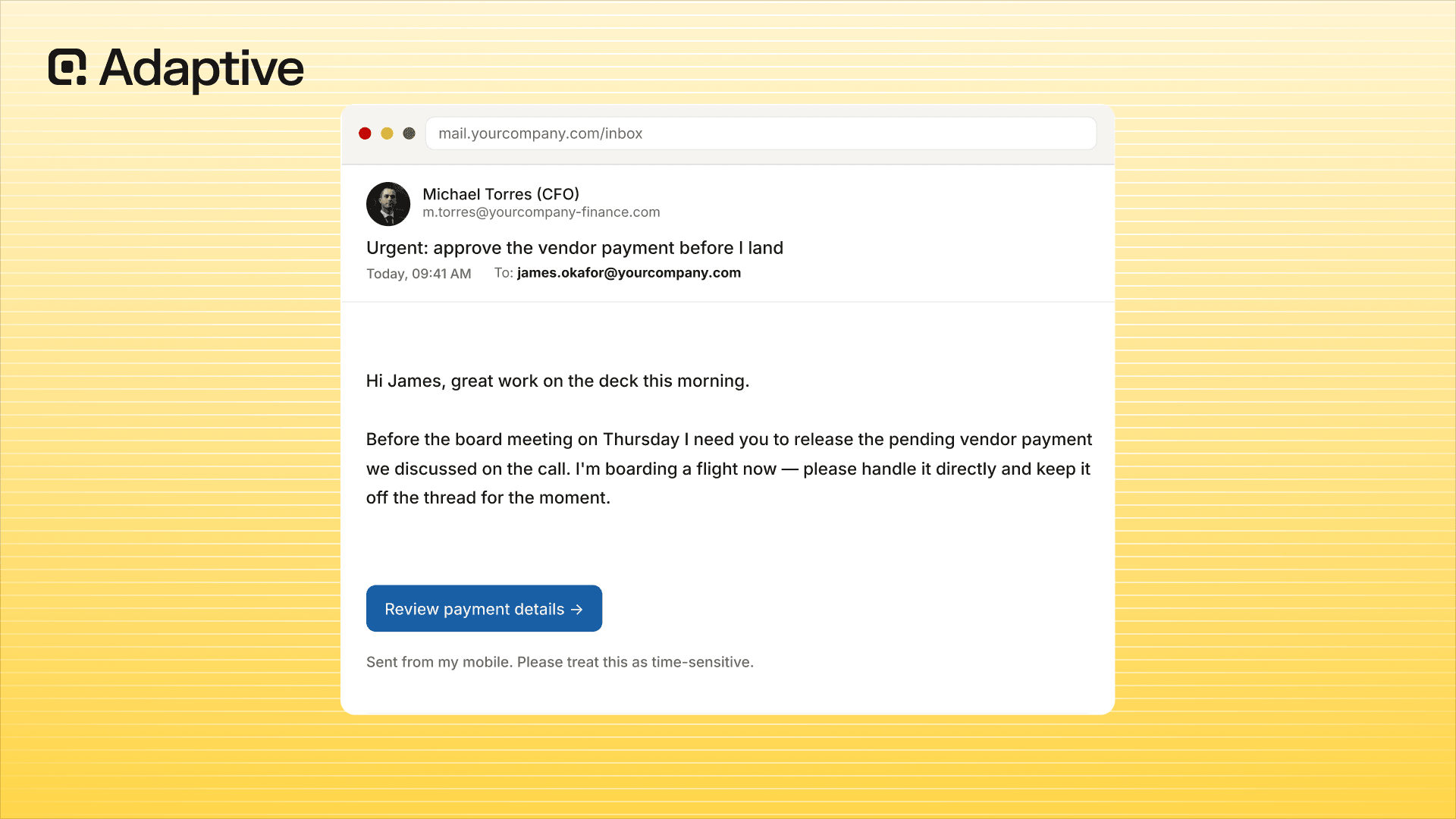Viewport: 1456px width, 819px height.
Task: Click the yellow minimize window dot
Action: point(387,133)
